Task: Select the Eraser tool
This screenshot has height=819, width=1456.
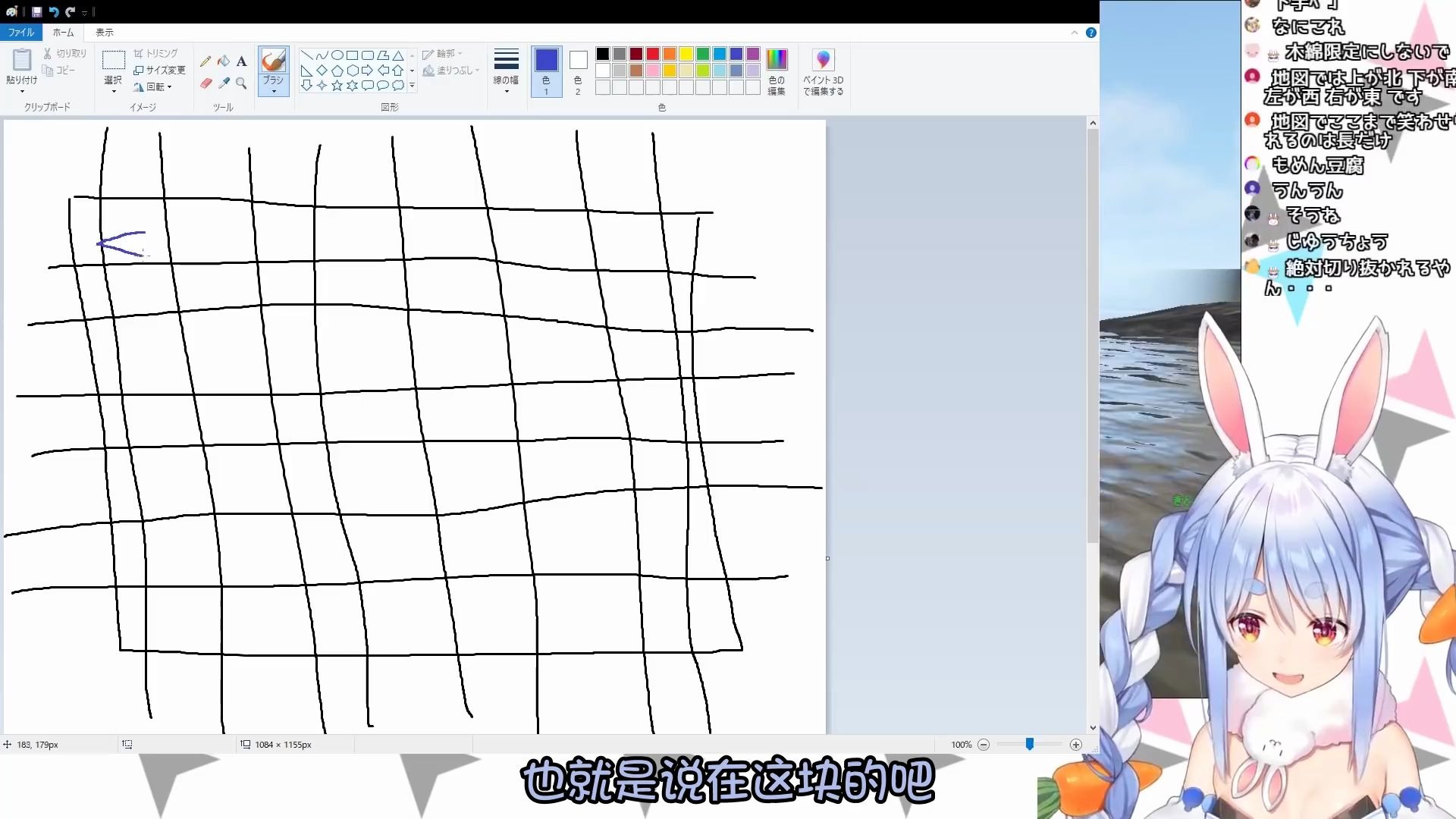Action: (x=206, y=83)
